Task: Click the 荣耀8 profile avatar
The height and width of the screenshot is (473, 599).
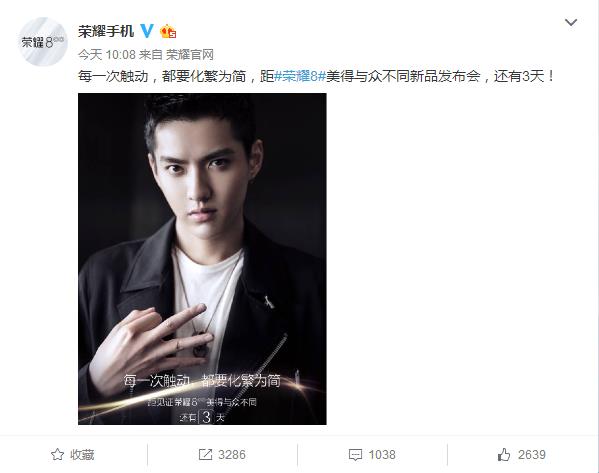Action: click(x=43, y=41)
